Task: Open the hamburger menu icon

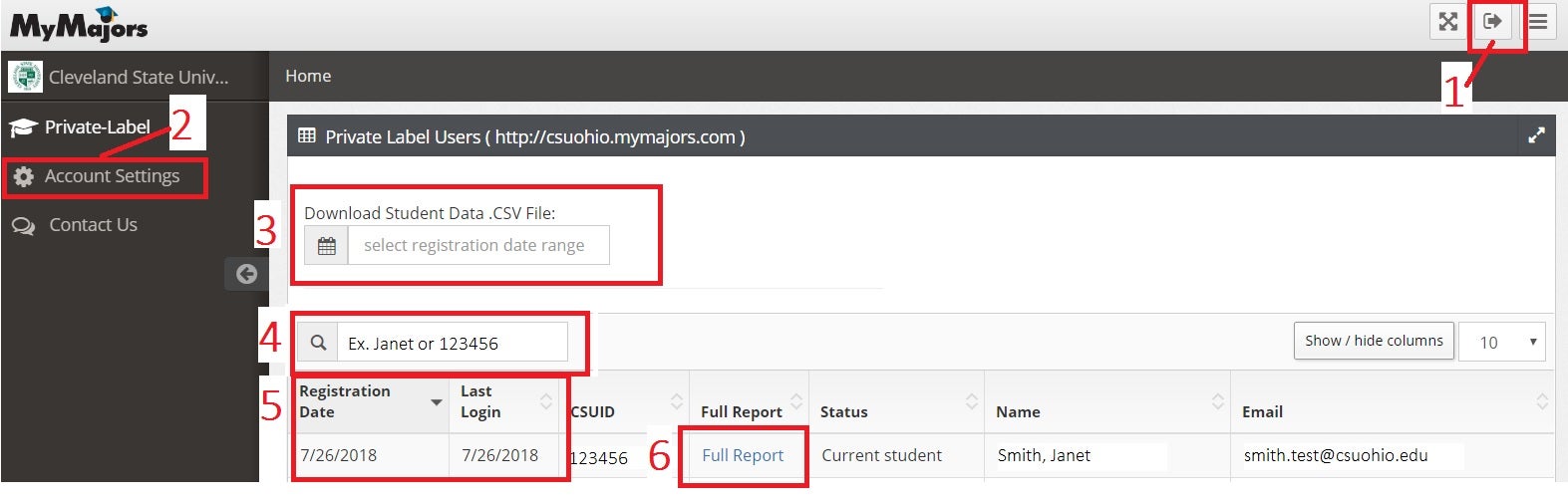Action: coord(1538,21)
